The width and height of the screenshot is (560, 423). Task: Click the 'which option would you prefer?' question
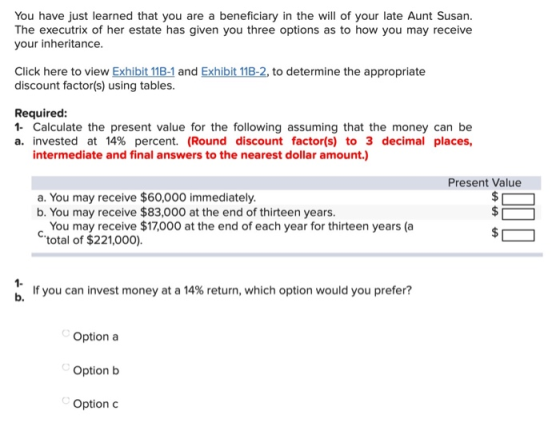point(222,290)
